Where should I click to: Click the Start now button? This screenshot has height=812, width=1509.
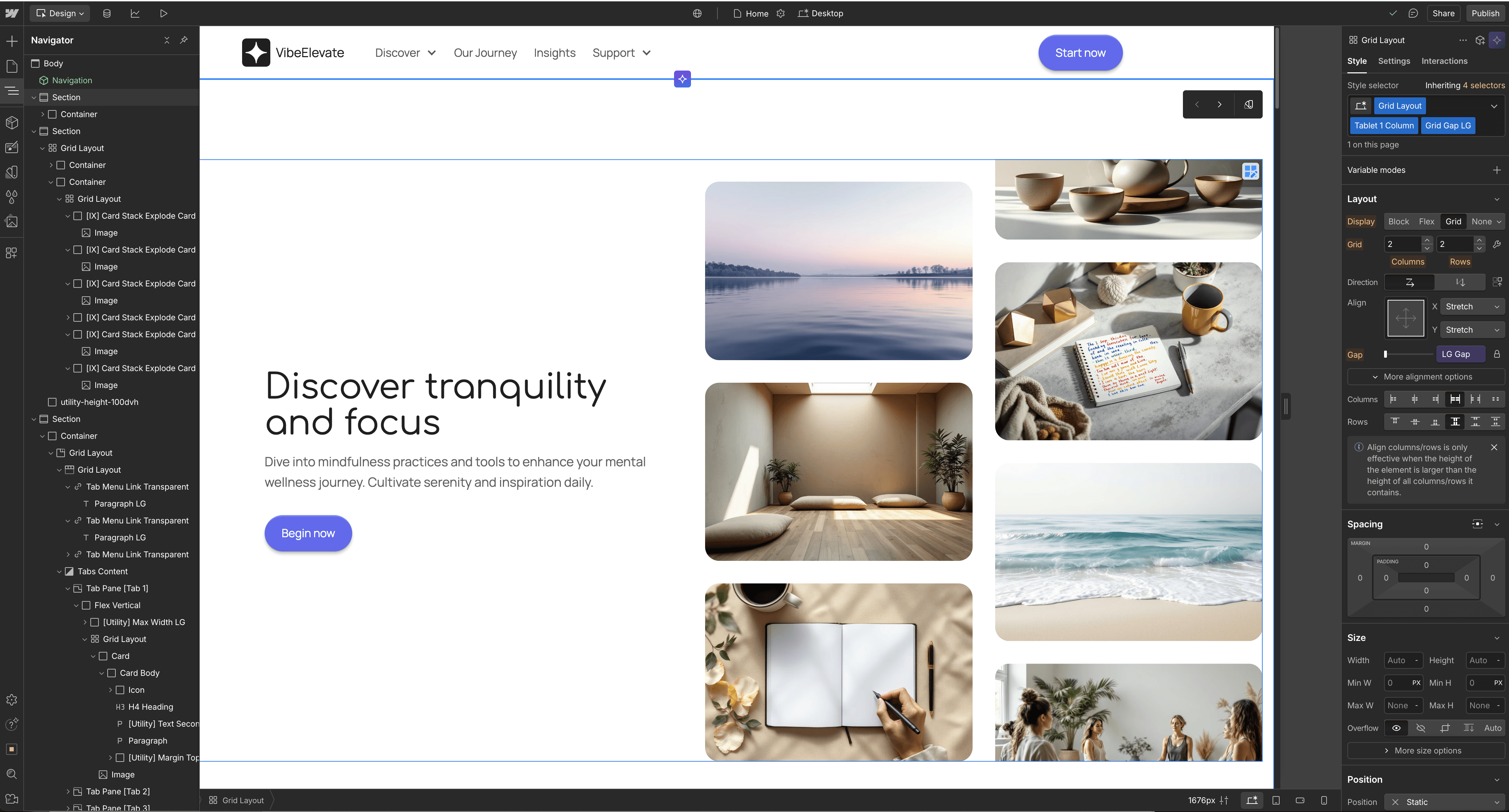(x=1080, y=53)
